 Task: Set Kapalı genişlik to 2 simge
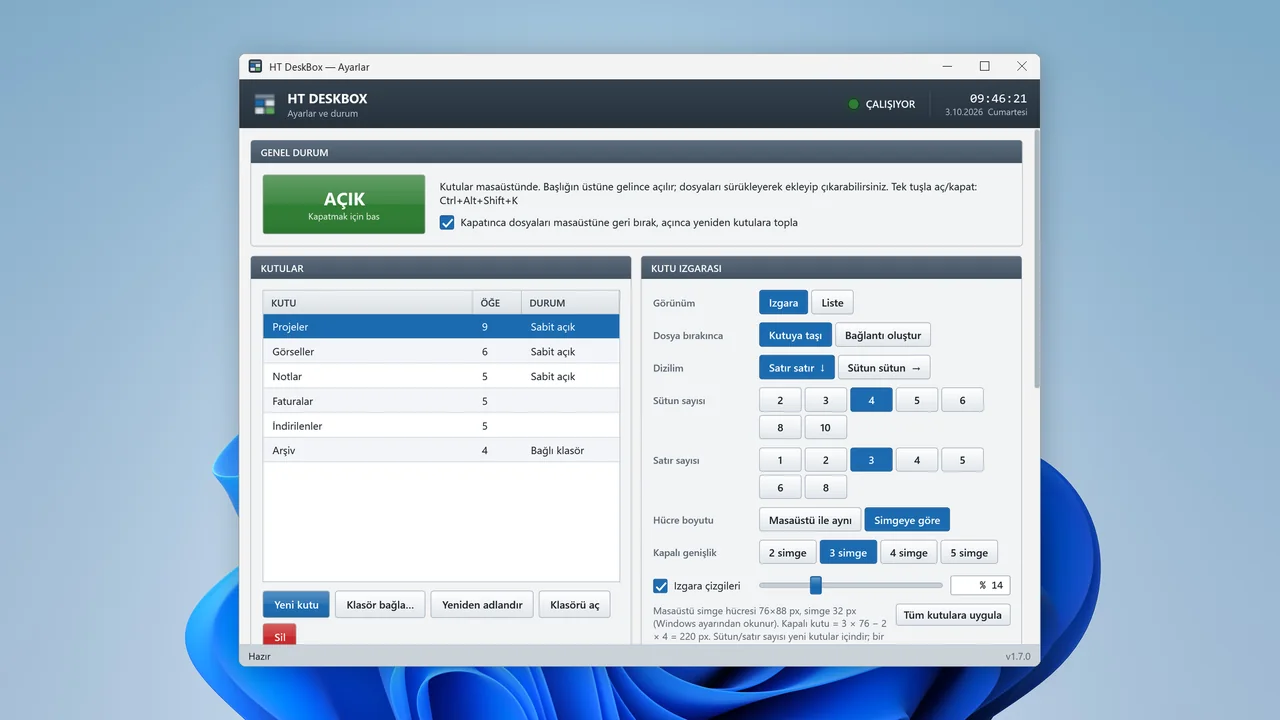pyautogui.click(x=787, y=553)
